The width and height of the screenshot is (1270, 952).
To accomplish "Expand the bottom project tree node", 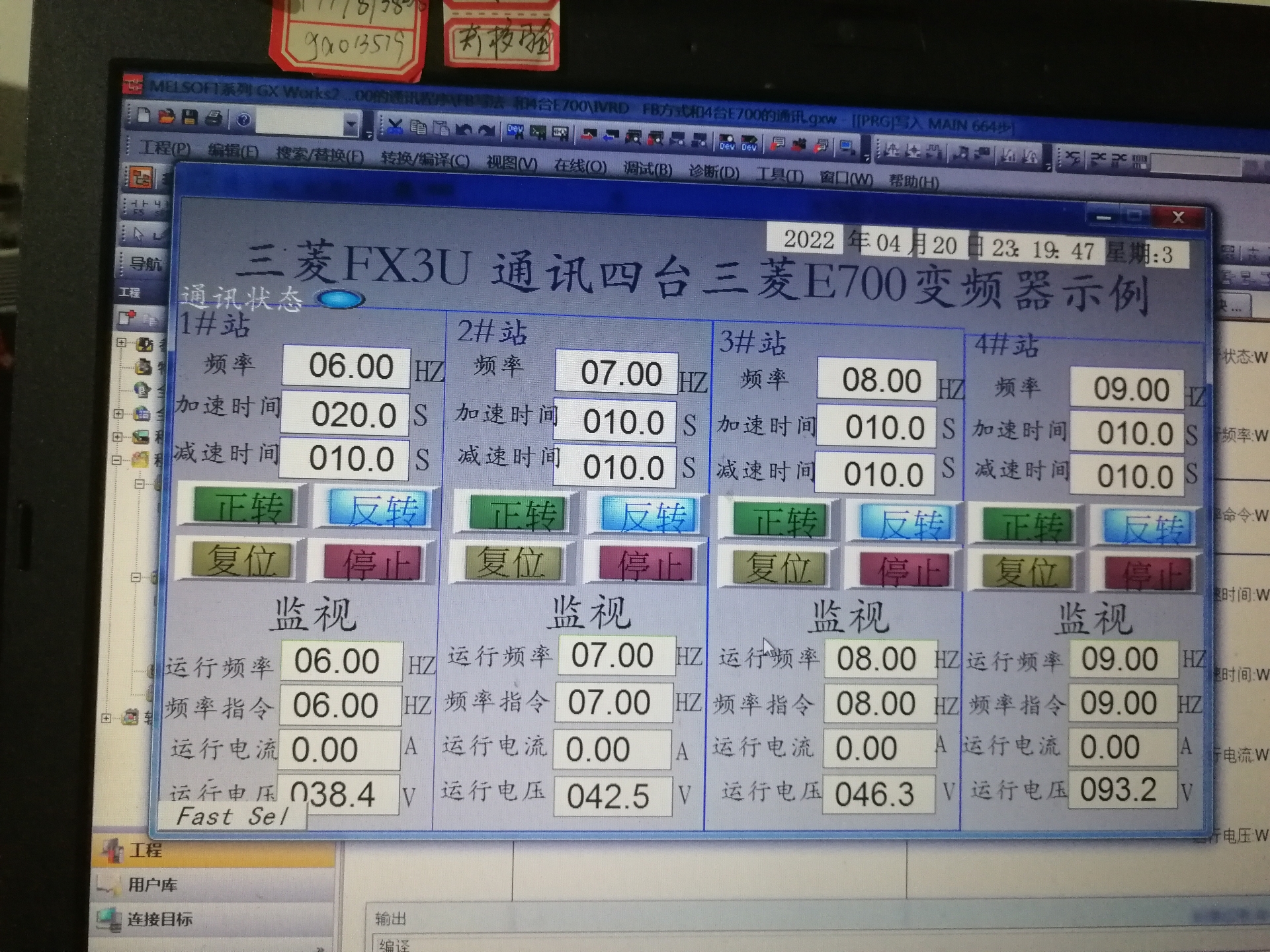I will pos(106,717).
